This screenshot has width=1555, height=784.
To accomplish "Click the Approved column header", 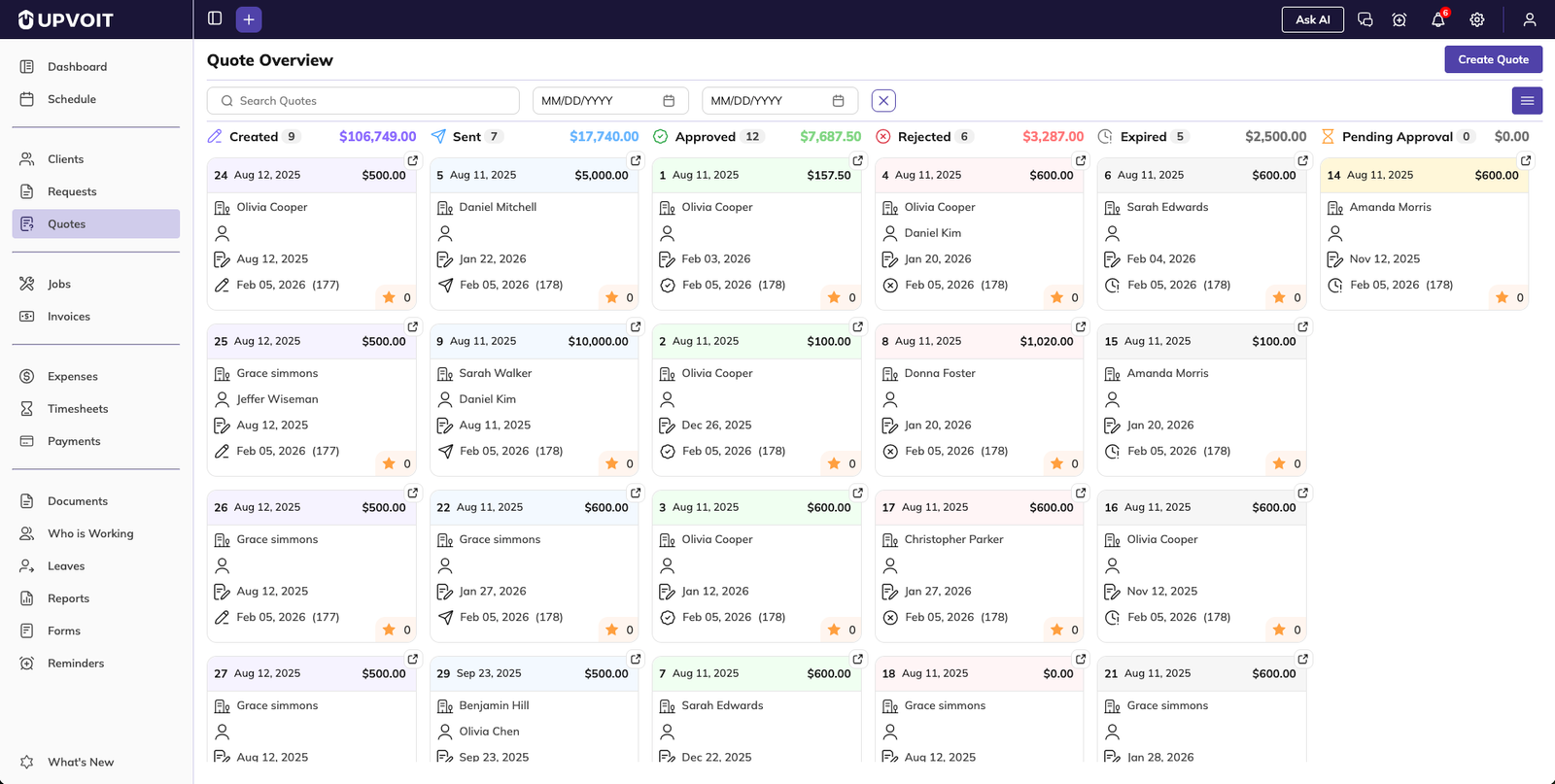I will tap(708, 137).
